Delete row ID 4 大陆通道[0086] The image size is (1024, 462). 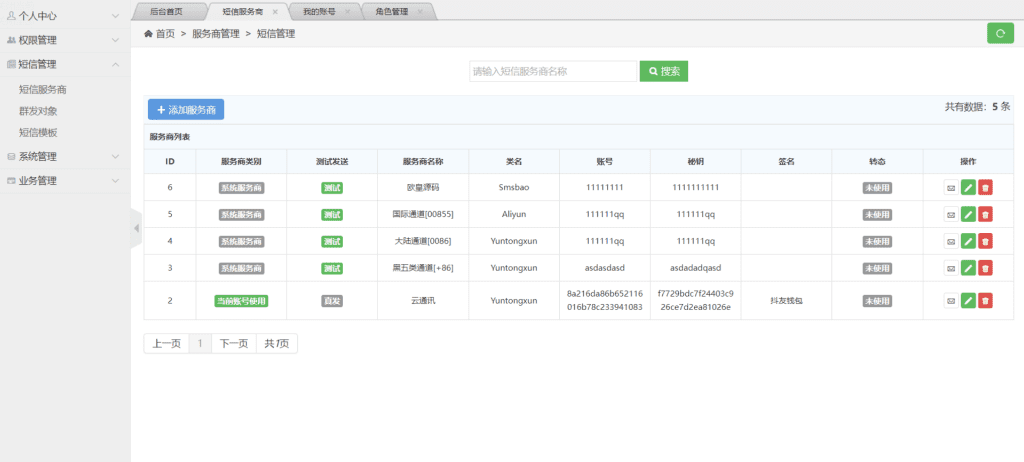point(985,241)
